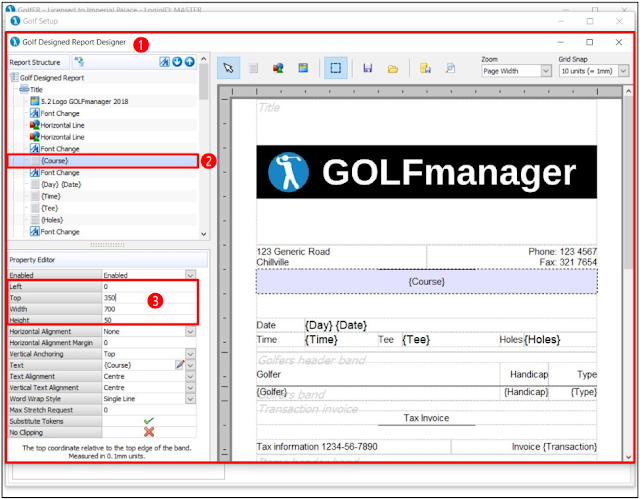Click the yellow export report icon
640x499 pixels.
click(425, 68)
